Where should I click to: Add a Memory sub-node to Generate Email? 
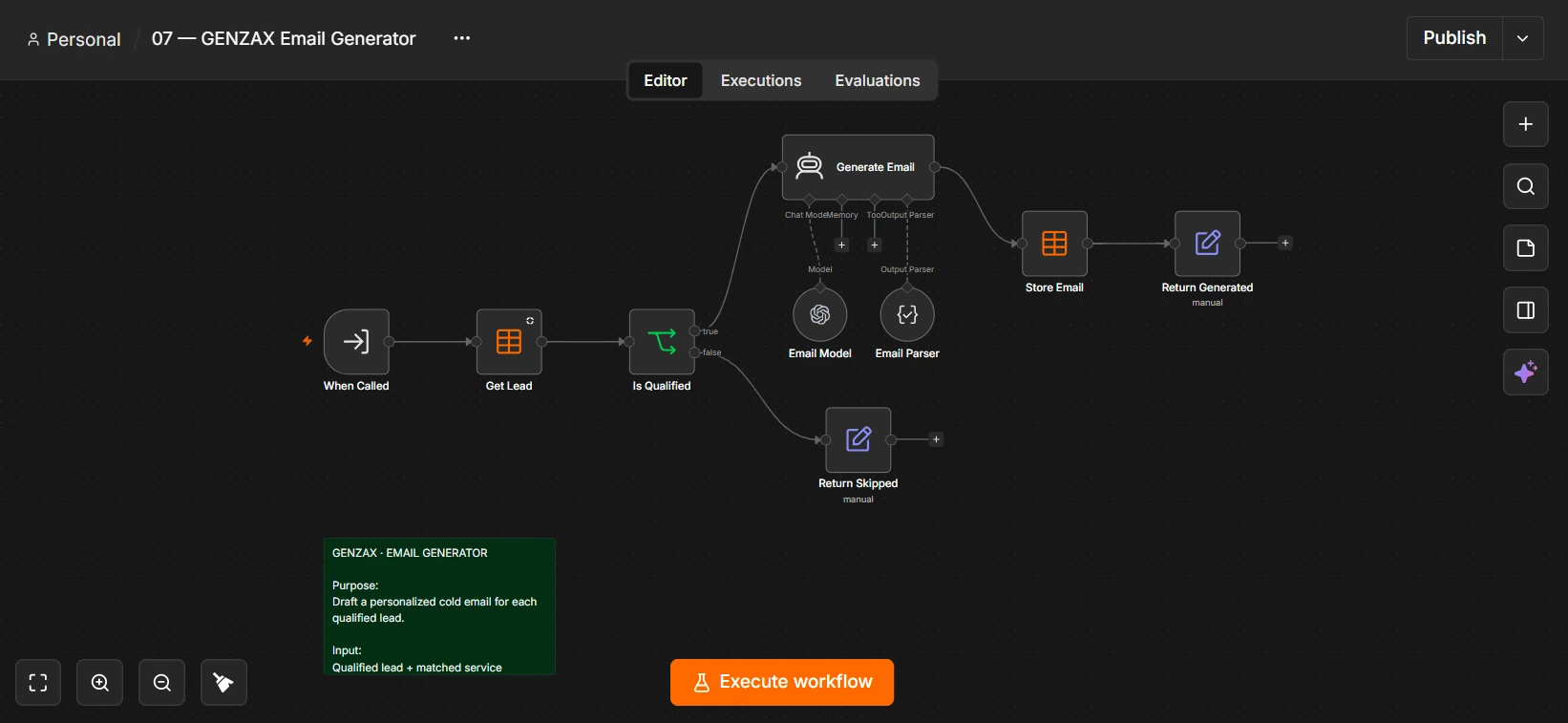point(841,245)
